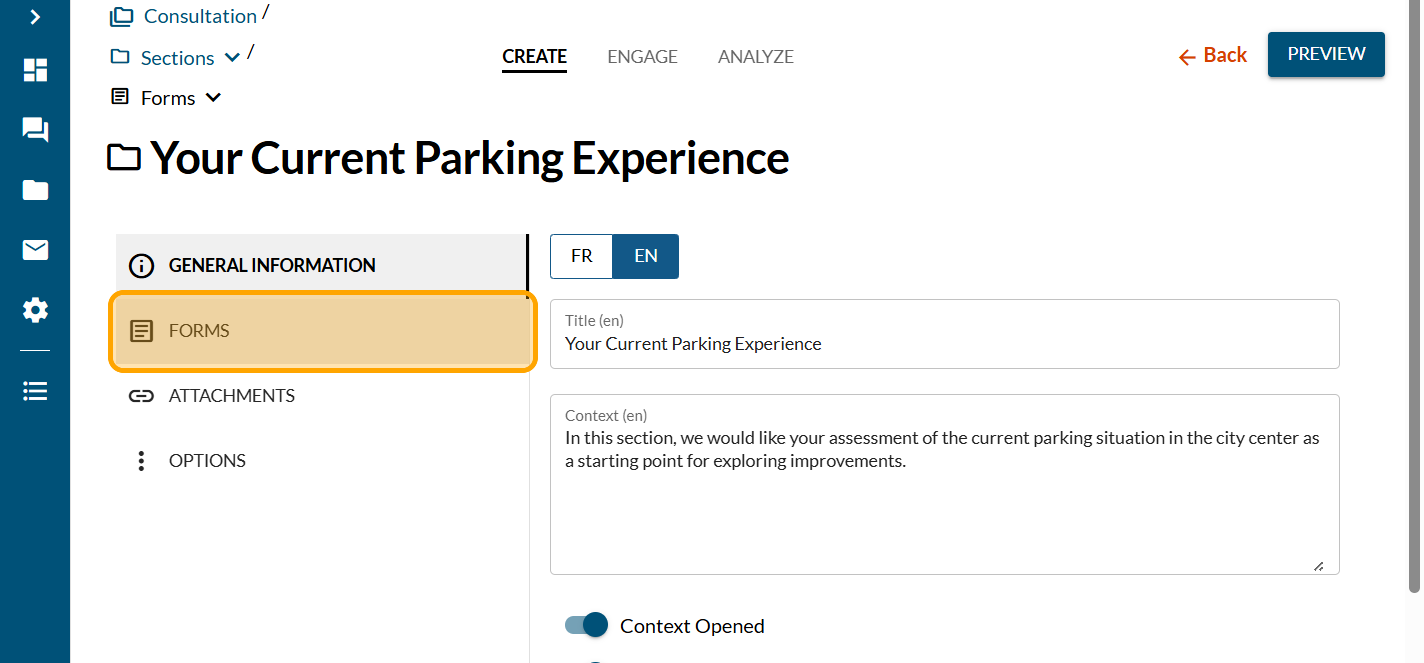Open the dashboard icon in sidebar
This screenshot has height=663, width=1424.
tap(35, 70)
